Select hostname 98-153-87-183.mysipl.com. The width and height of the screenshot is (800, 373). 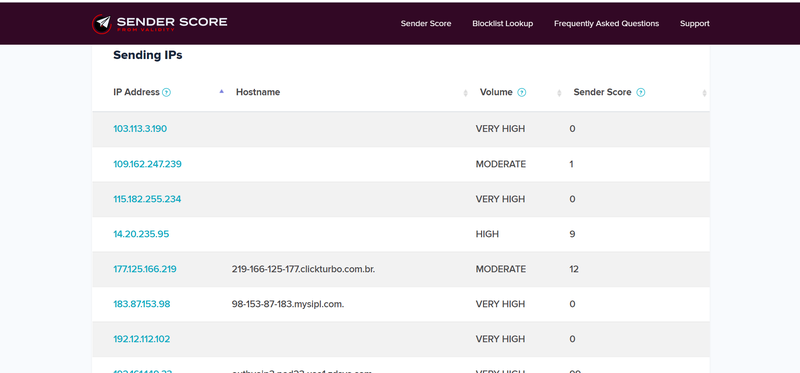click(288, 304)
